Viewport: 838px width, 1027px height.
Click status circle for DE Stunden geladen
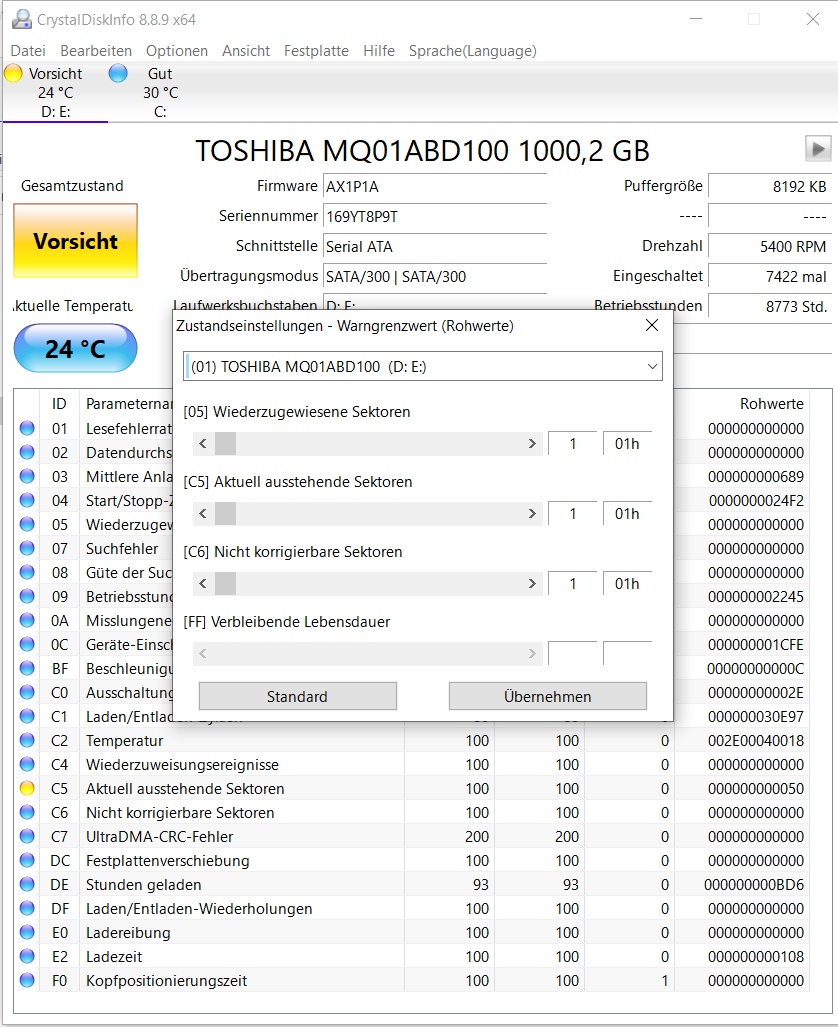tap(27, 885)
